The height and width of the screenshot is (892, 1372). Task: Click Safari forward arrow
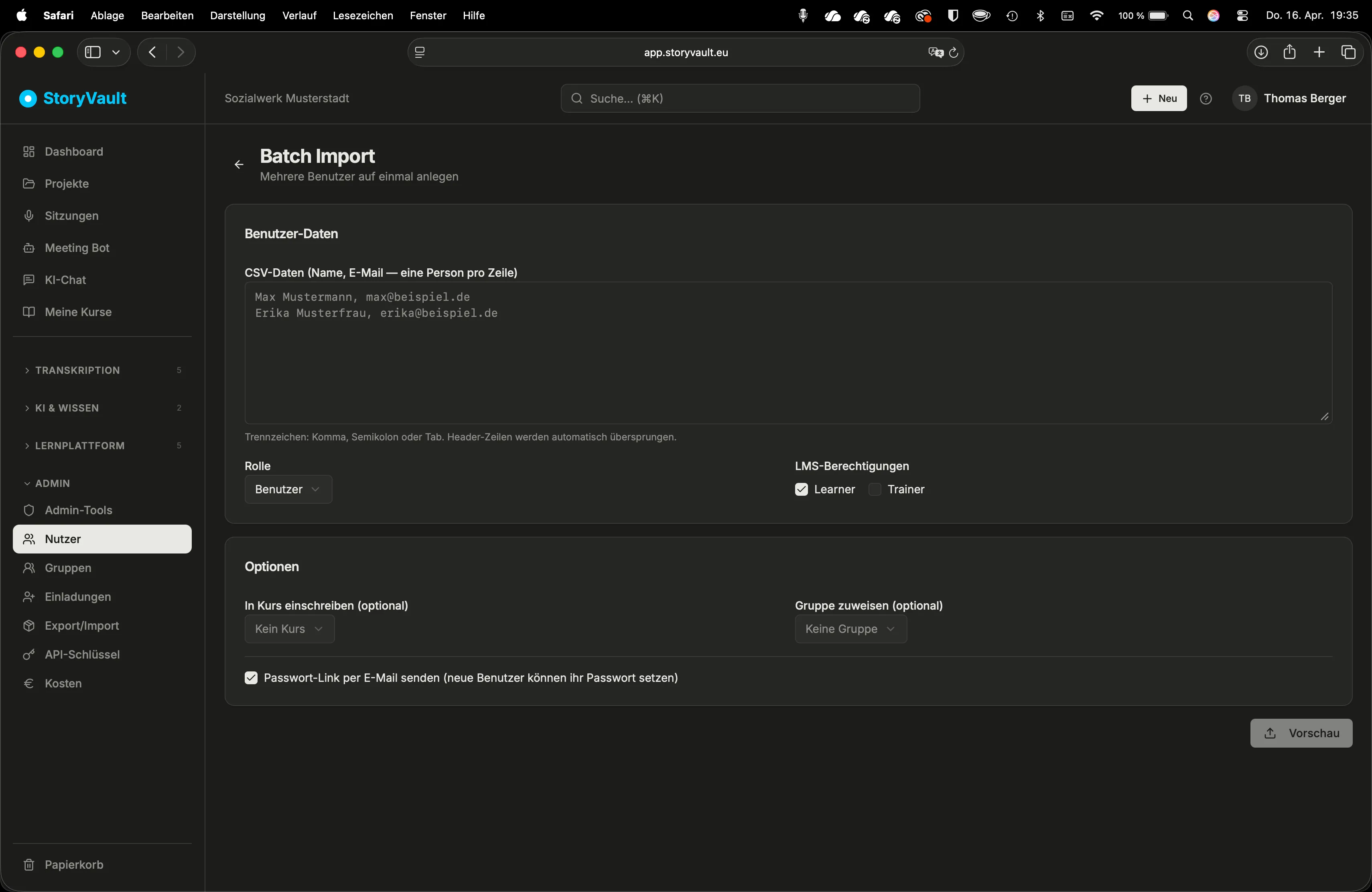click(x=181, y=53)
